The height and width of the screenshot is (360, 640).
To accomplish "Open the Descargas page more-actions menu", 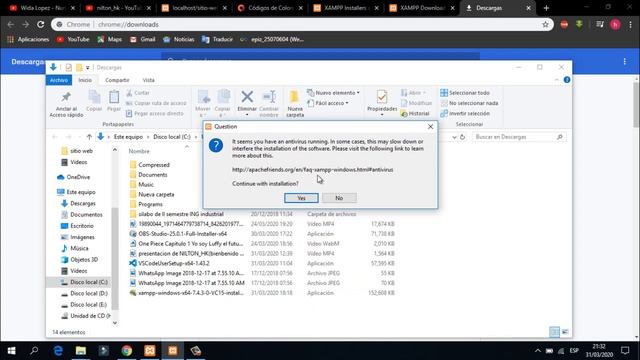I will pos(624,62).
